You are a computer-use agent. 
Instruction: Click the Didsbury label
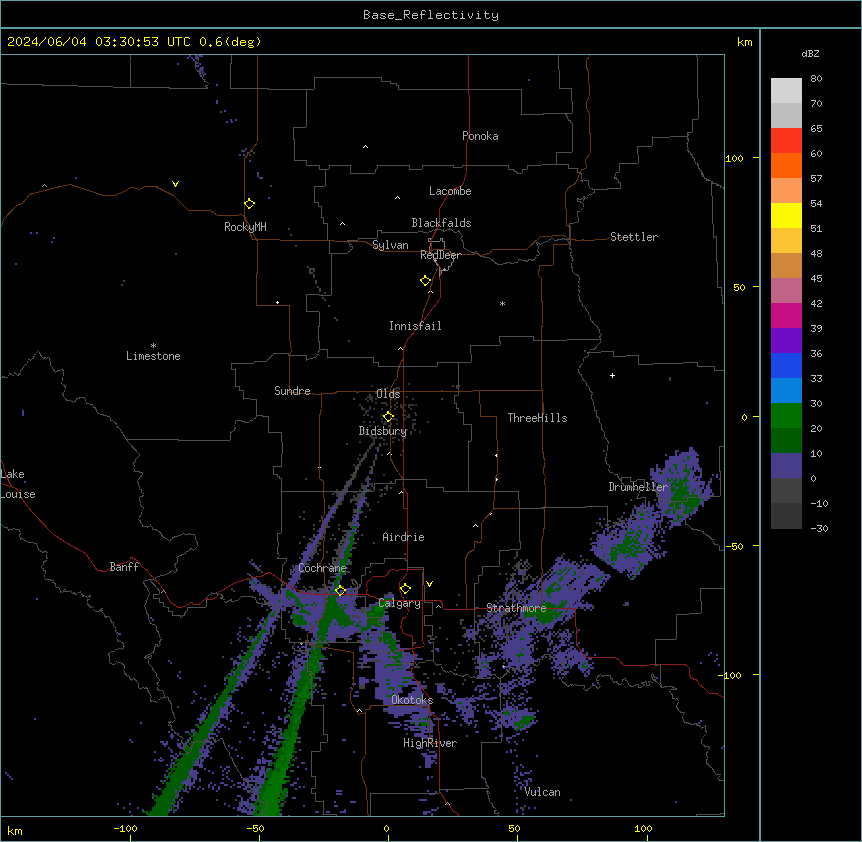point(383,431)
